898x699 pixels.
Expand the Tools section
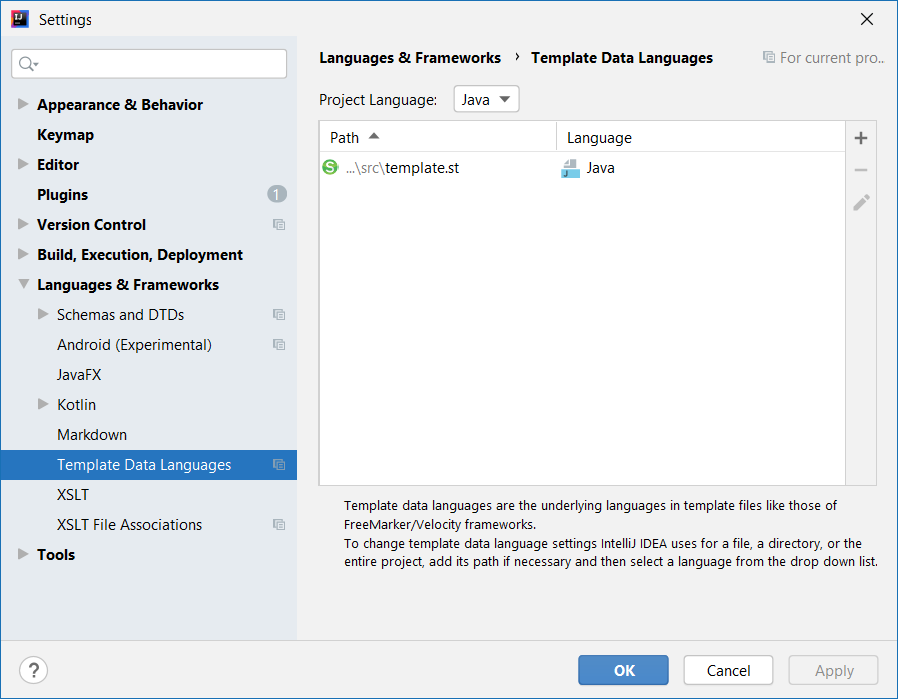[x=23, y=554]
